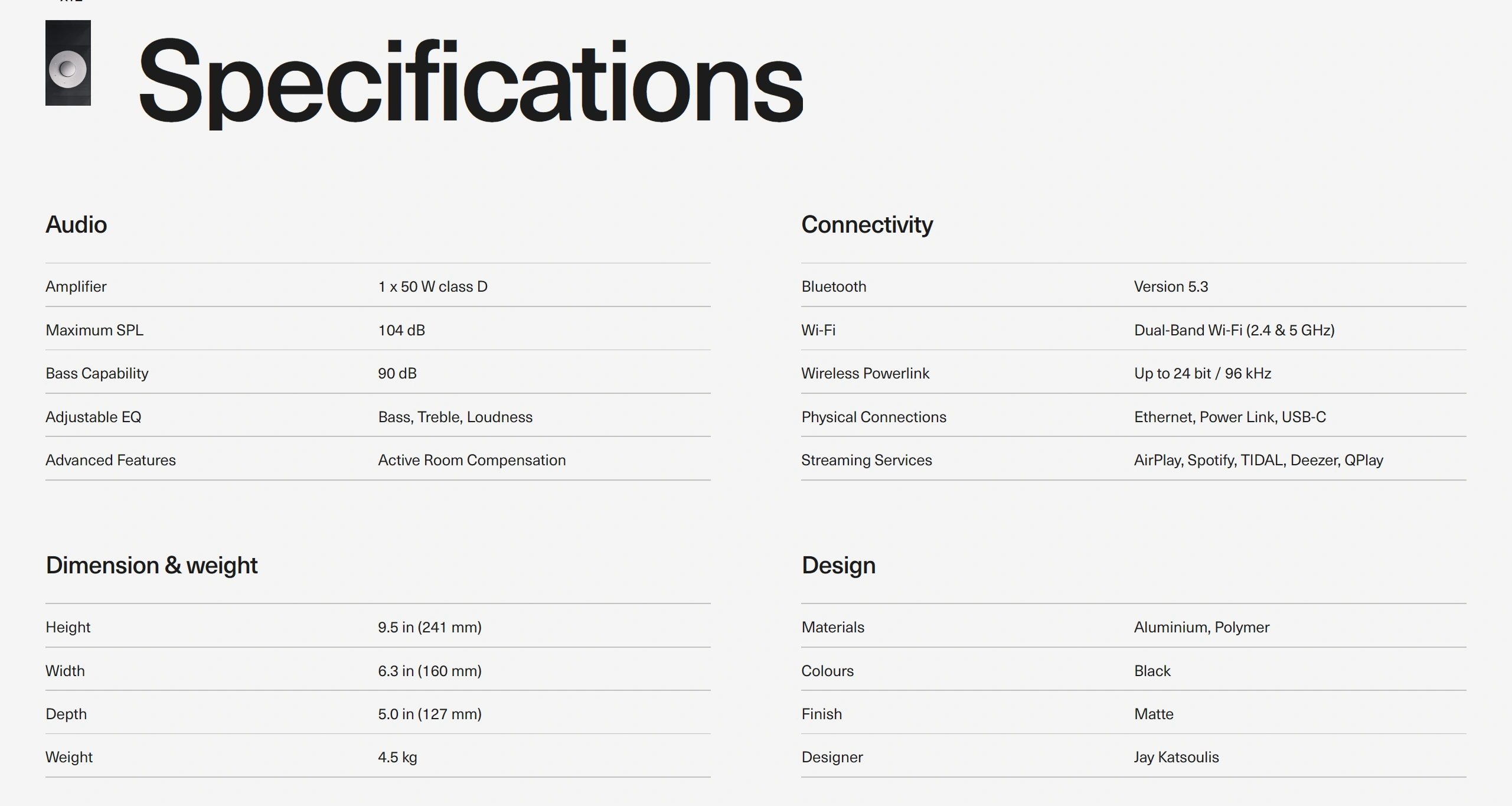This screenshot has height=806, width=1512.
Task: Click the Connectivity section heading
Action: 866,224
